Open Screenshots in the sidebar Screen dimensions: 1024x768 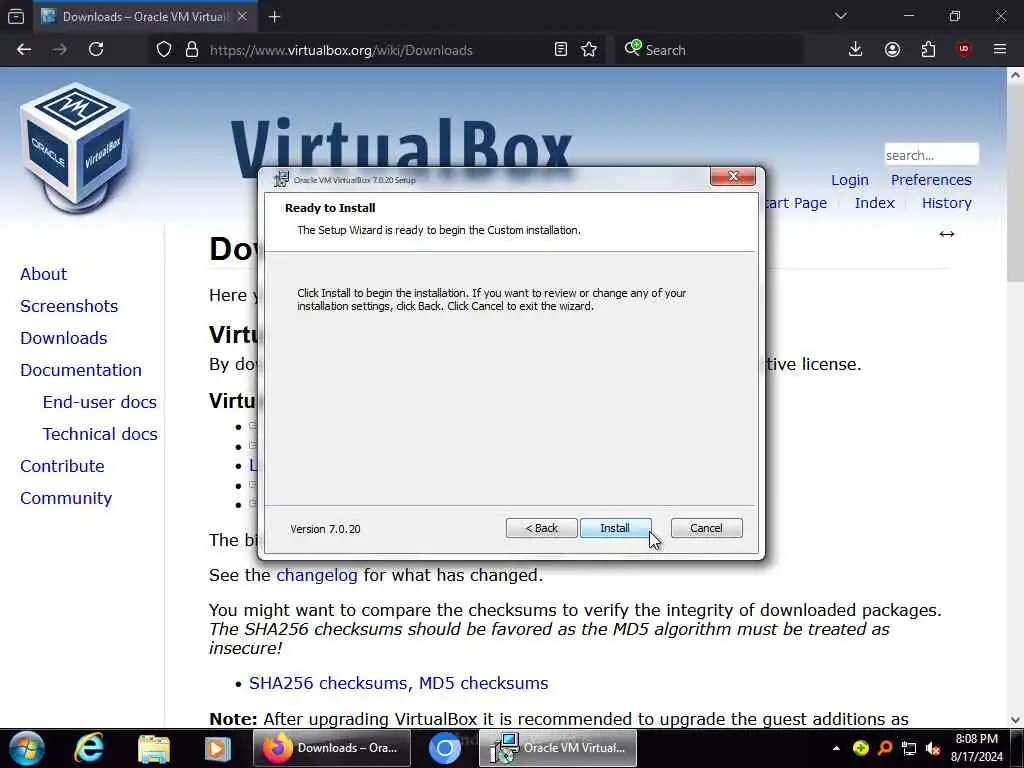pos(69,306)
